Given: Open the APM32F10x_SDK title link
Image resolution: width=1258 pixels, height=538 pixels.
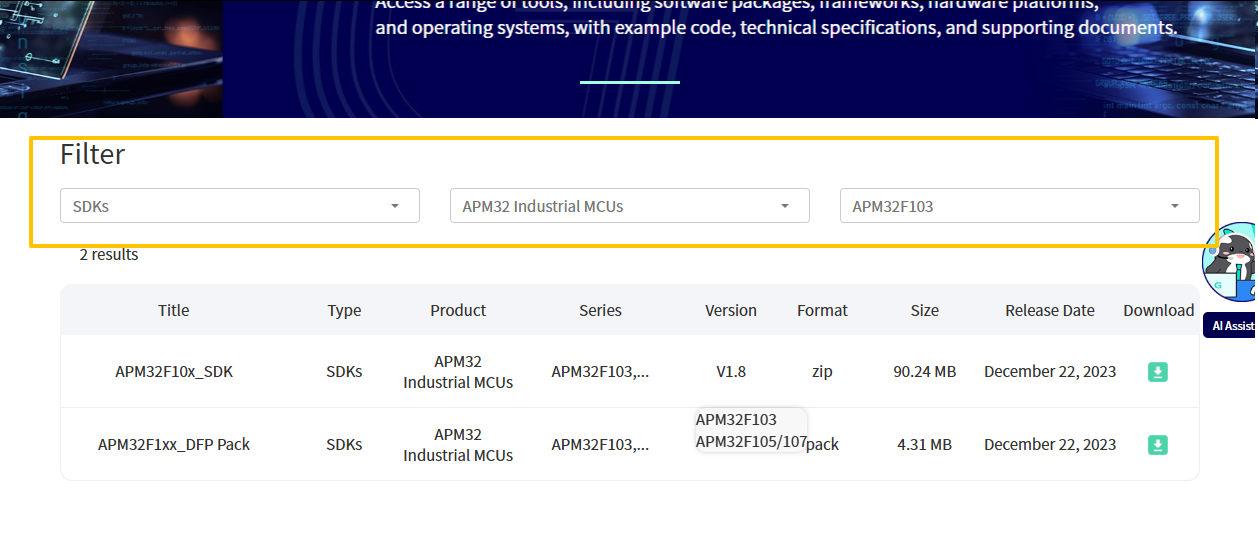Looking at the screenshot, I should pos(174,372).
